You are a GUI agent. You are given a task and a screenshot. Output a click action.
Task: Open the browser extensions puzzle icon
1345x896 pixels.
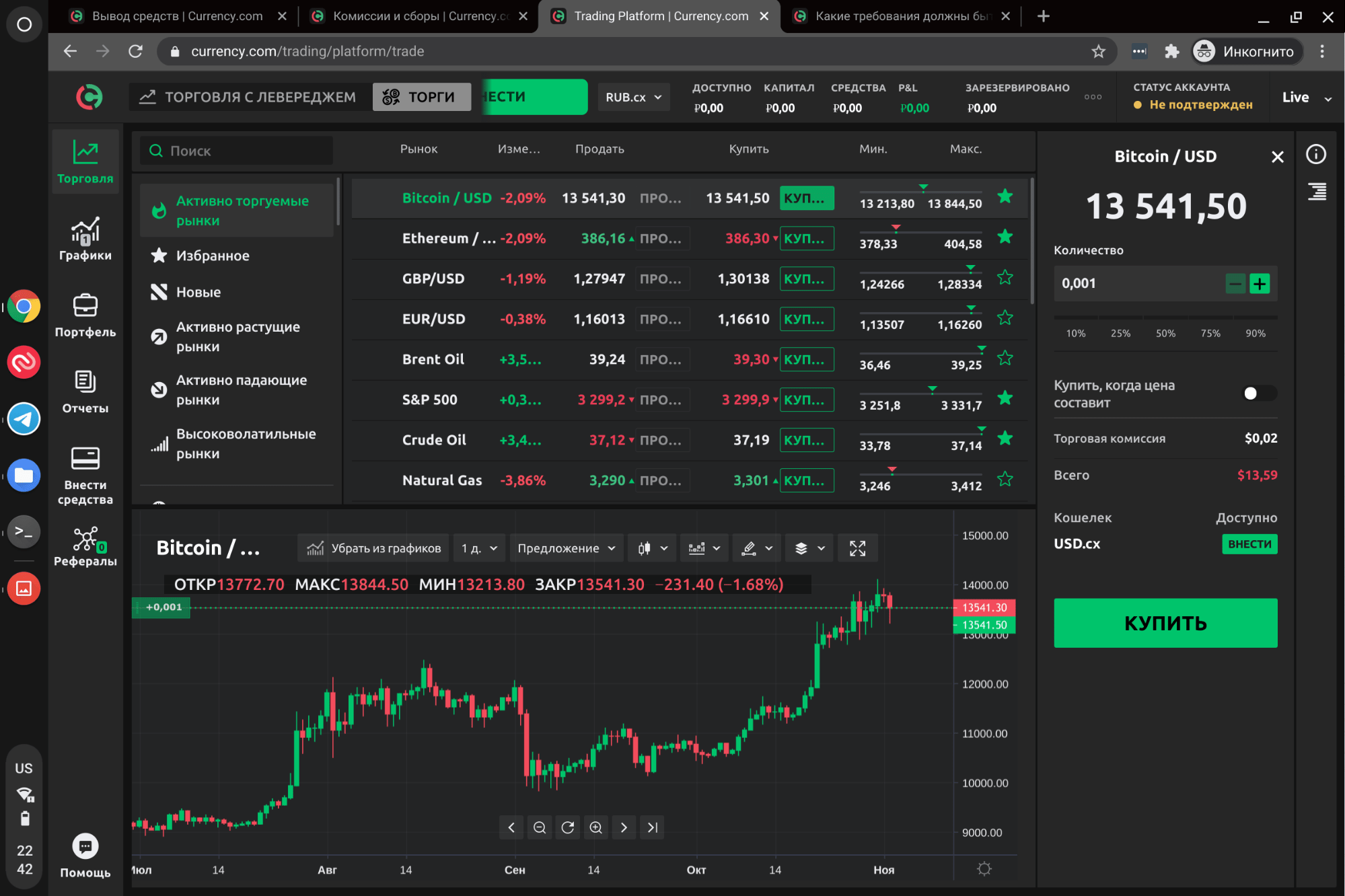tap(1172, 51)
